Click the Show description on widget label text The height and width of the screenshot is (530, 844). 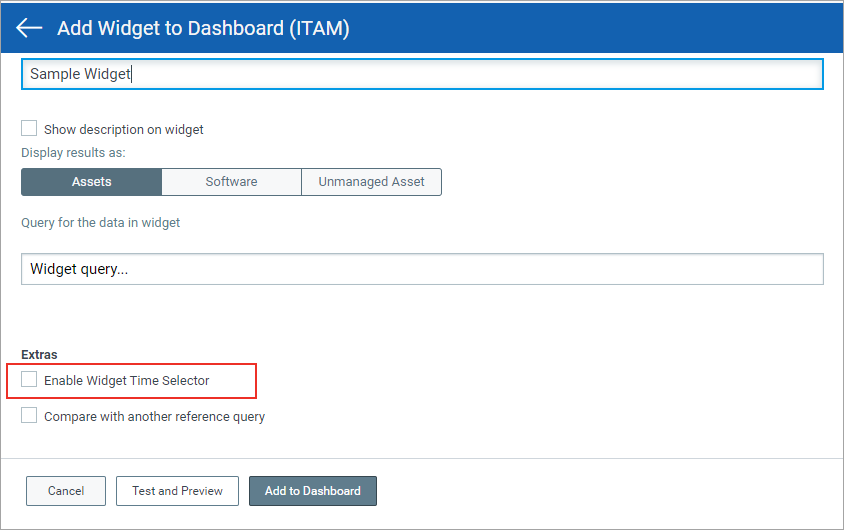pos(123,130)
